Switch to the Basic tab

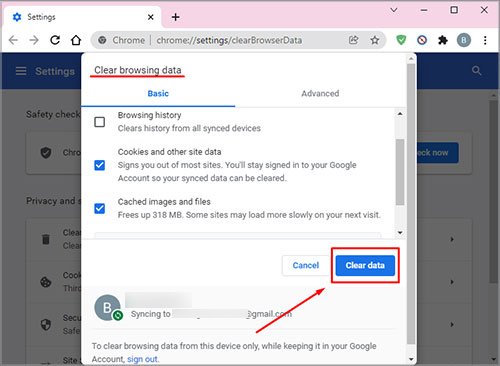coord(158,93)
